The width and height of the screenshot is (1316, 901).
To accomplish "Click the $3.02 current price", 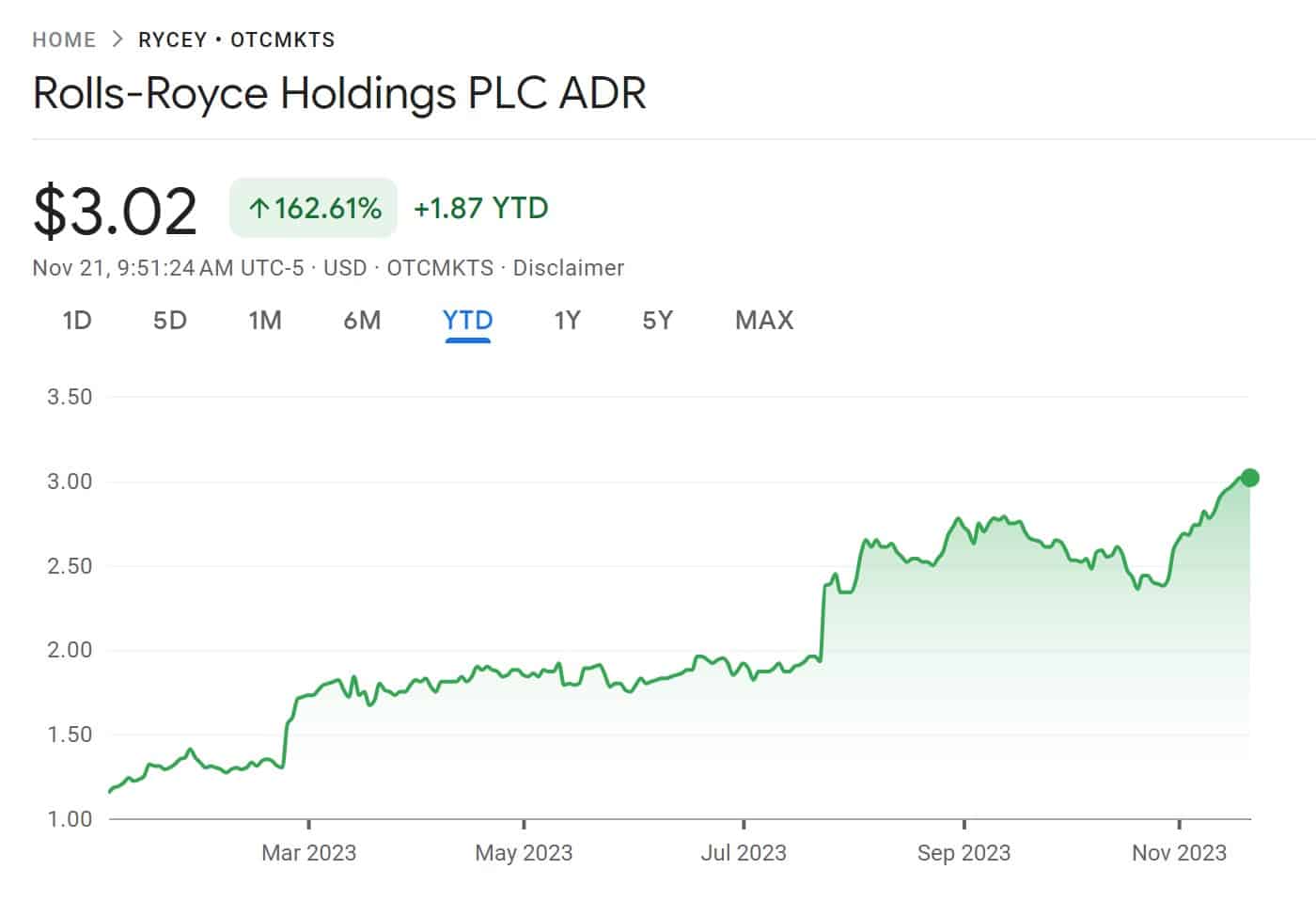I will (115, 211).
